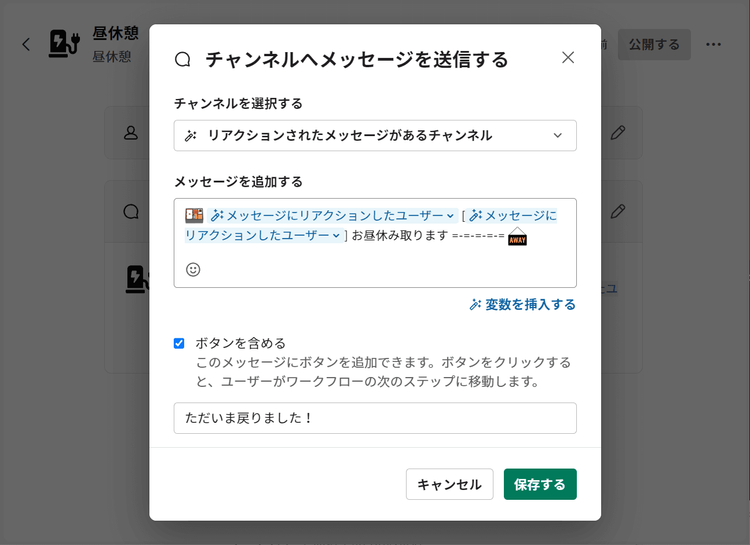Expand second リアクションしたユーザー variable chevron
Image resolution: width=750 pixels, height=545 pixels.
[x=336, y=235]
